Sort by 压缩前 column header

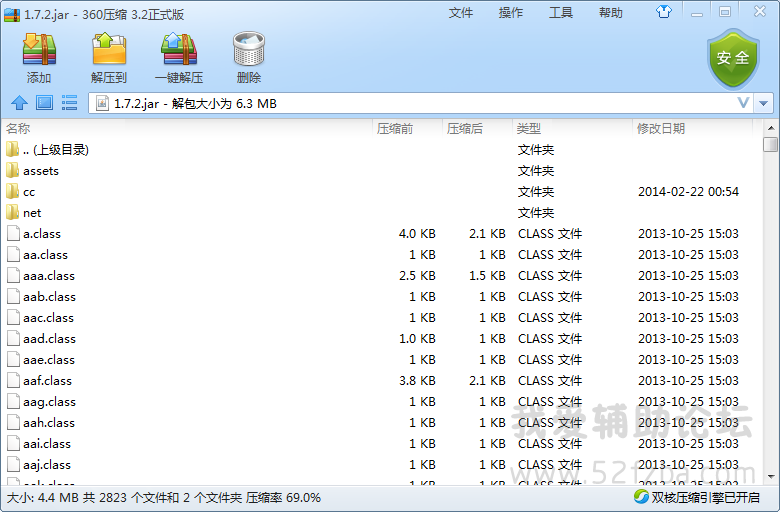pos(395,129)
